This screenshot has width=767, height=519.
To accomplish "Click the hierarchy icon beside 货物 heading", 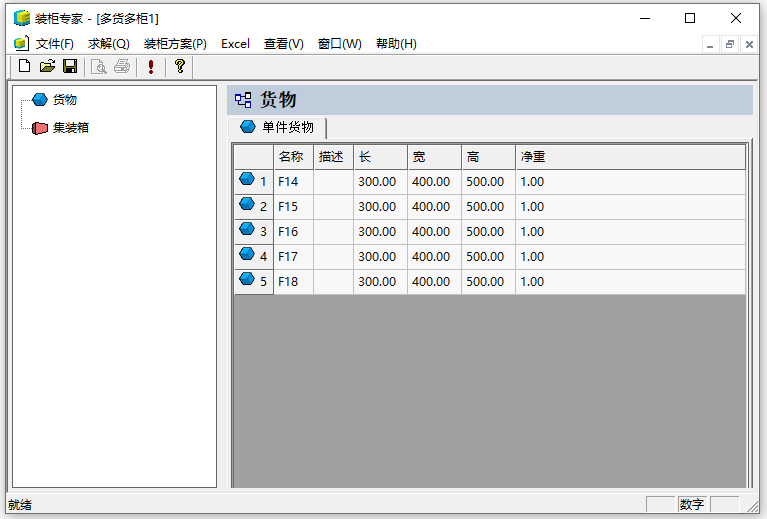I will pos(243,100).
